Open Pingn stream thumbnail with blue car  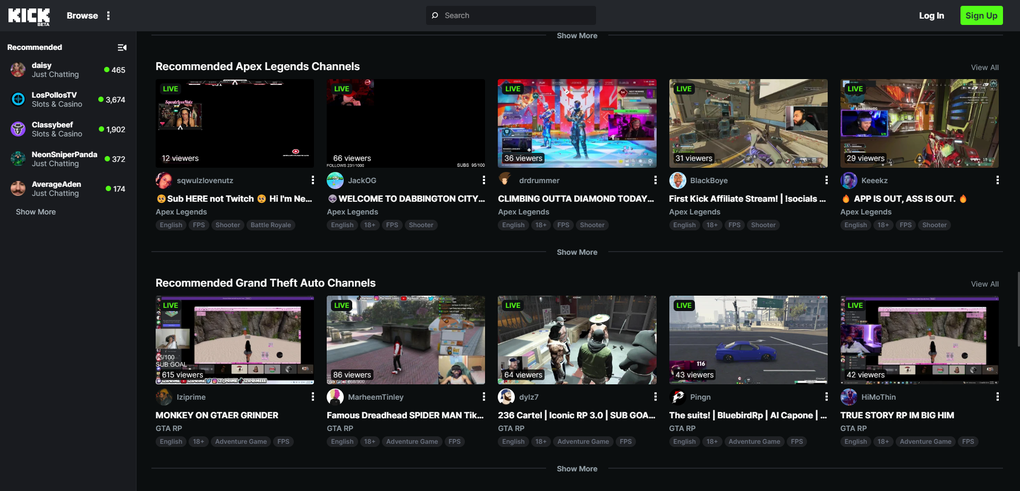click(x=748, y=340)
